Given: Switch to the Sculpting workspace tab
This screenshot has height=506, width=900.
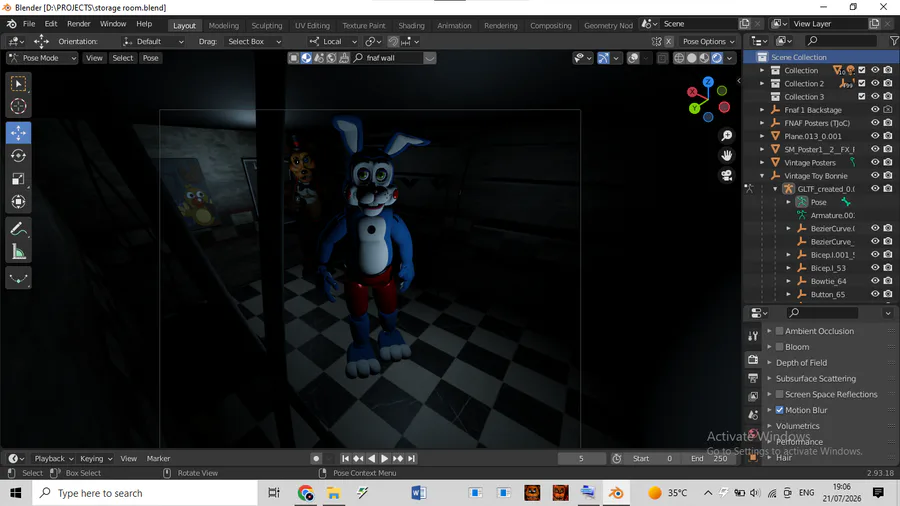Looking at the screenshot, I should 267,25.
